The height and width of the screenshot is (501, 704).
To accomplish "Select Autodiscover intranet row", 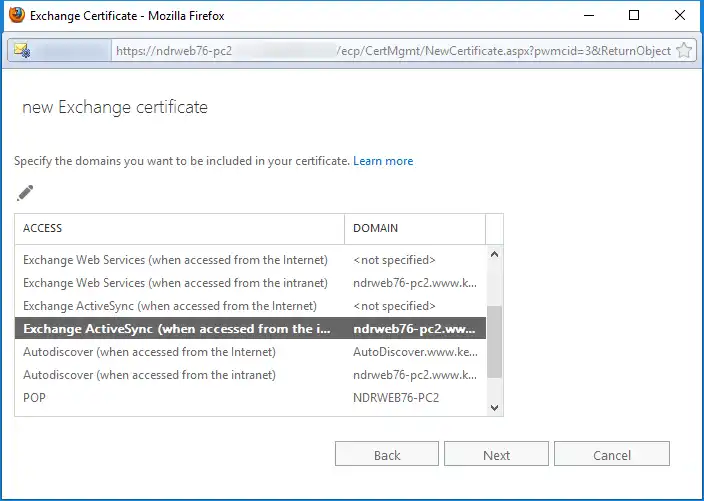I will (x=251, y=374).
